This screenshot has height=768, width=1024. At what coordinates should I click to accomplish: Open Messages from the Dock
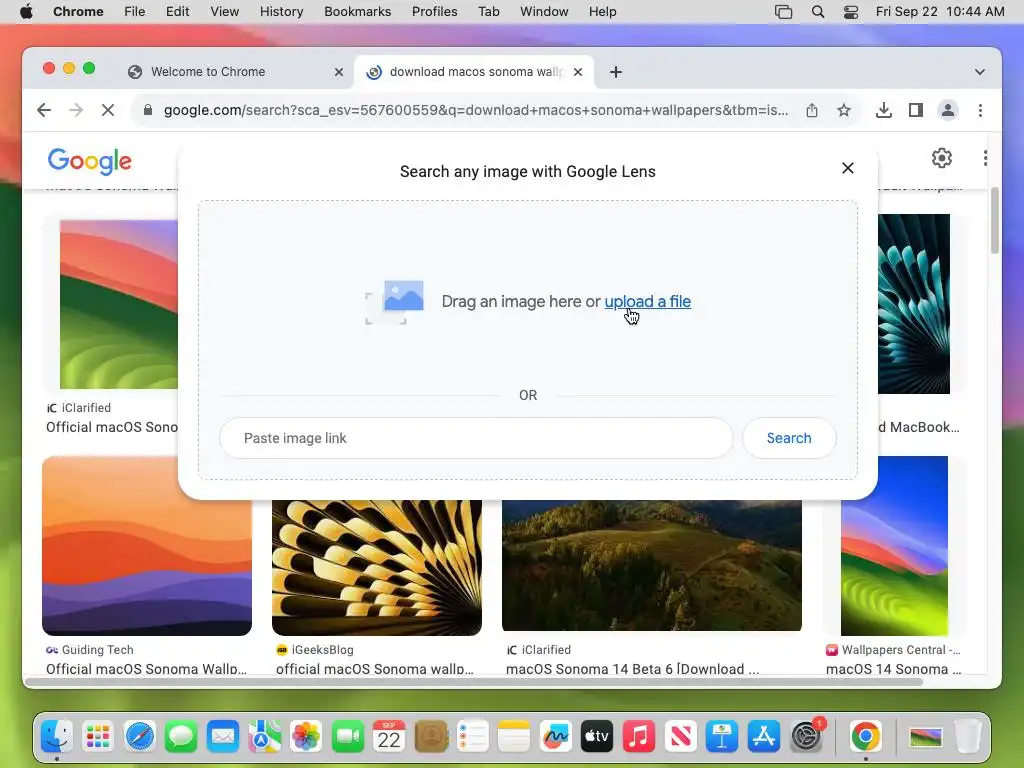[181, 737]
